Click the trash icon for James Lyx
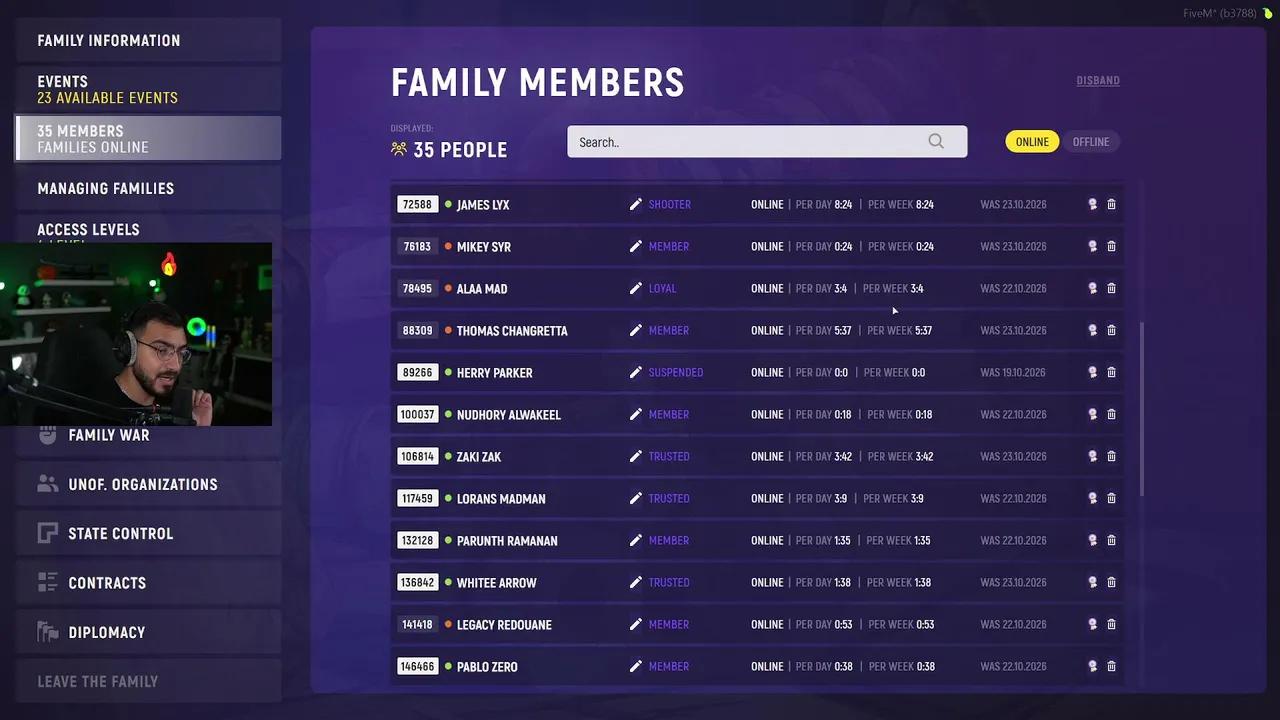The width and height of the screenshot is (1280, 720). (x=1111, y=204)
